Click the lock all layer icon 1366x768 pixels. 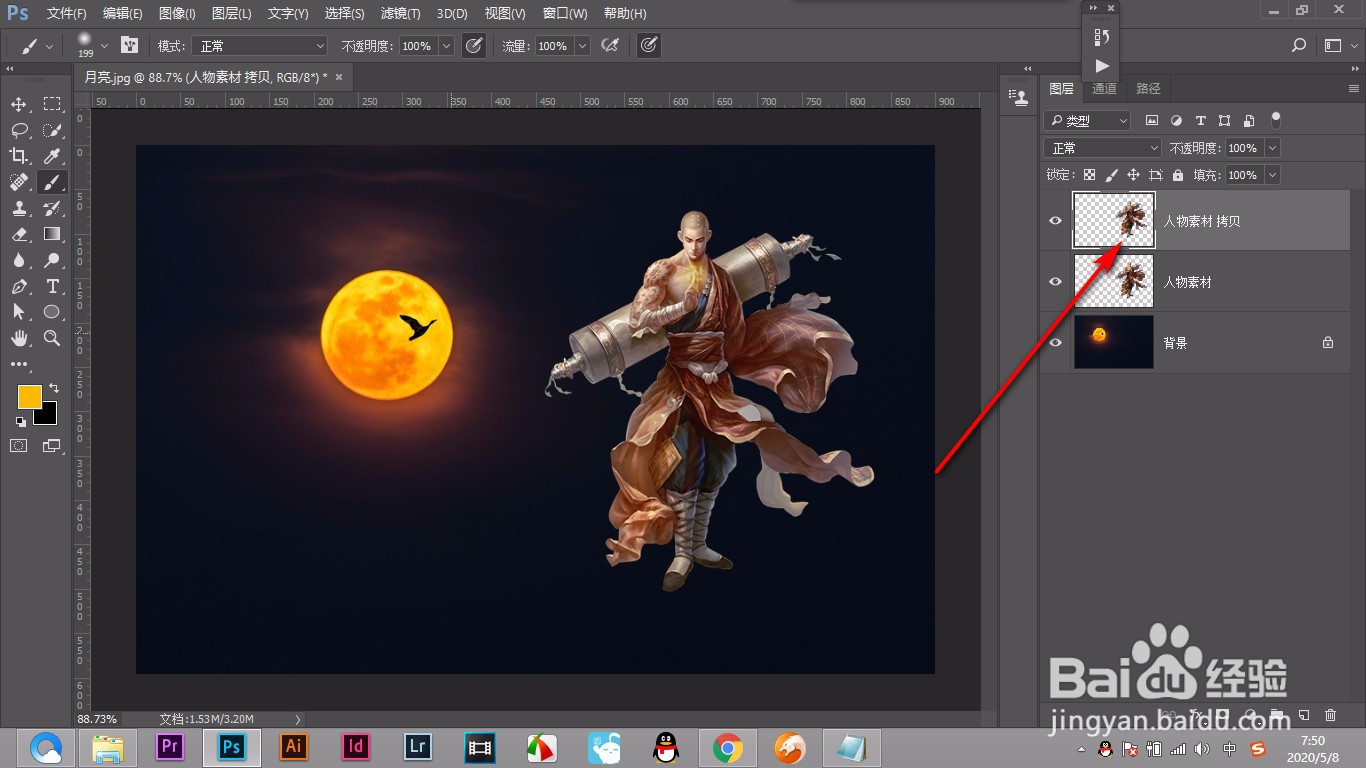(1177, 175)
